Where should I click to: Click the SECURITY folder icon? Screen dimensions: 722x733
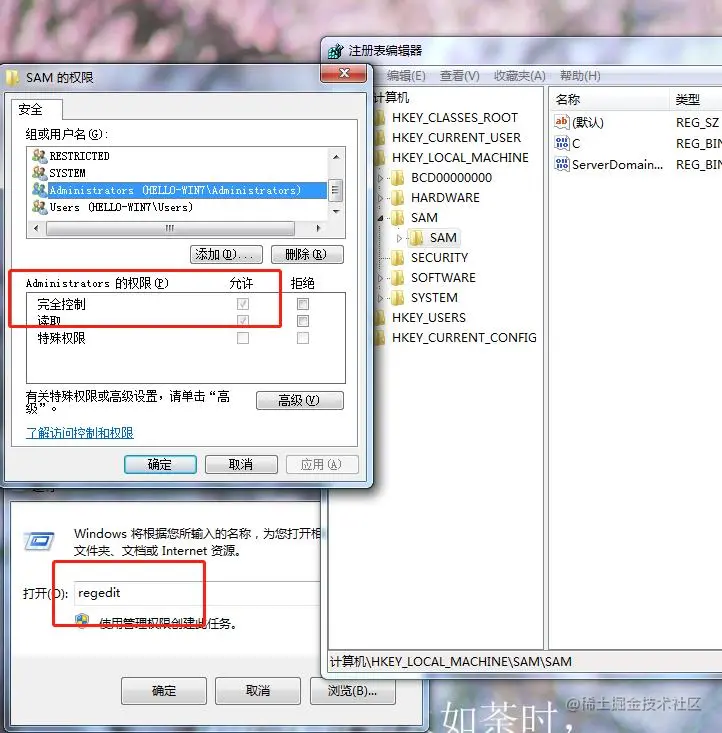[x=398, y=258]
